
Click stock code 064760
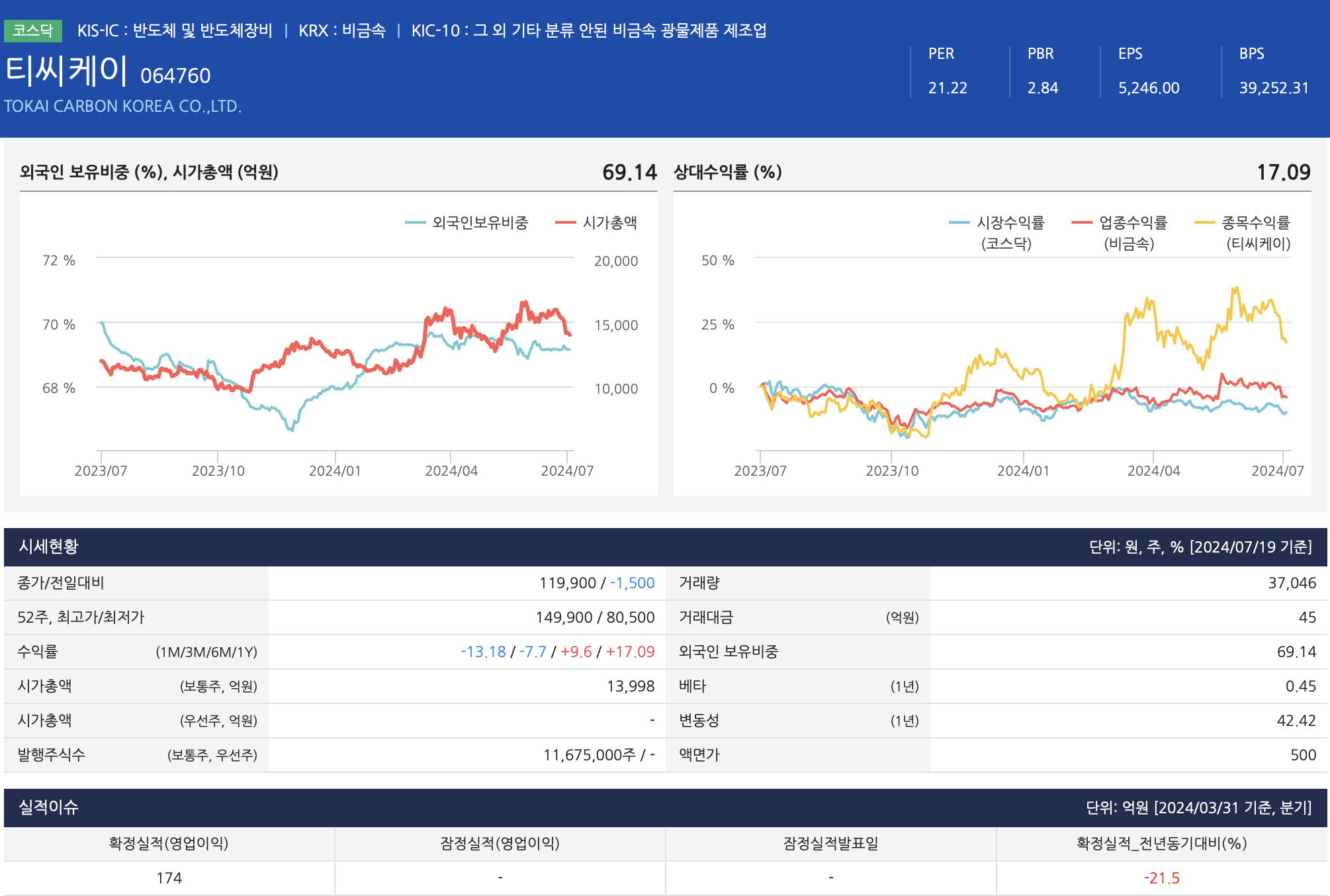pyautogui.click(x=175, y=76)
